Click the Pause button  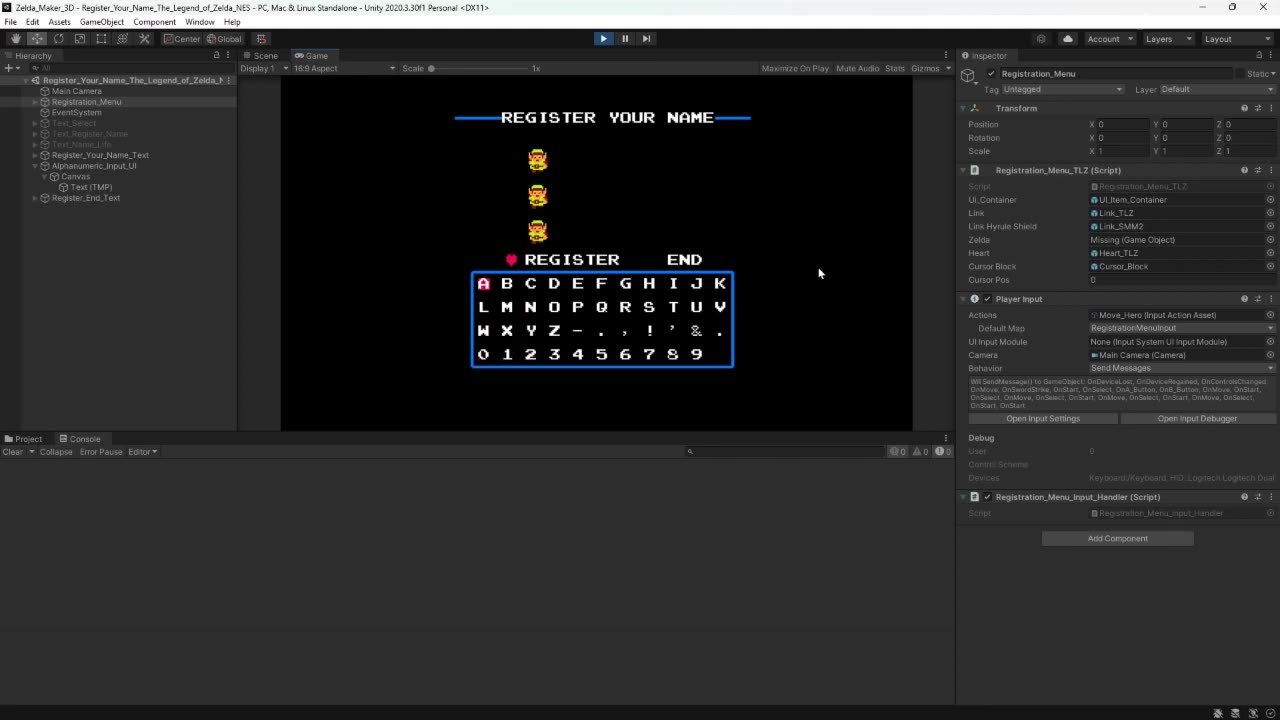[625, 39]
